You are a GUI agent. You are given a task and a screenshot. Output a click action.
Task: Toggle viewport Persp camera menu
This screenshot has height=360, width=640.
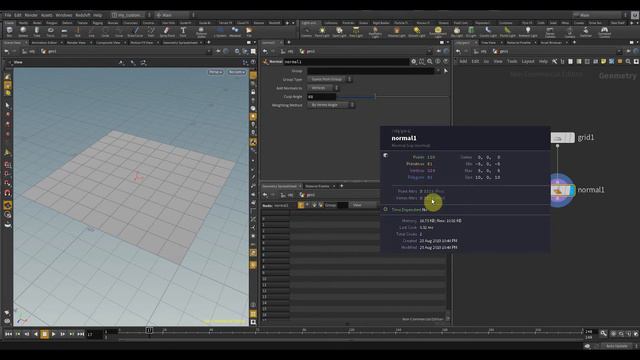click(x=216, y=72)
